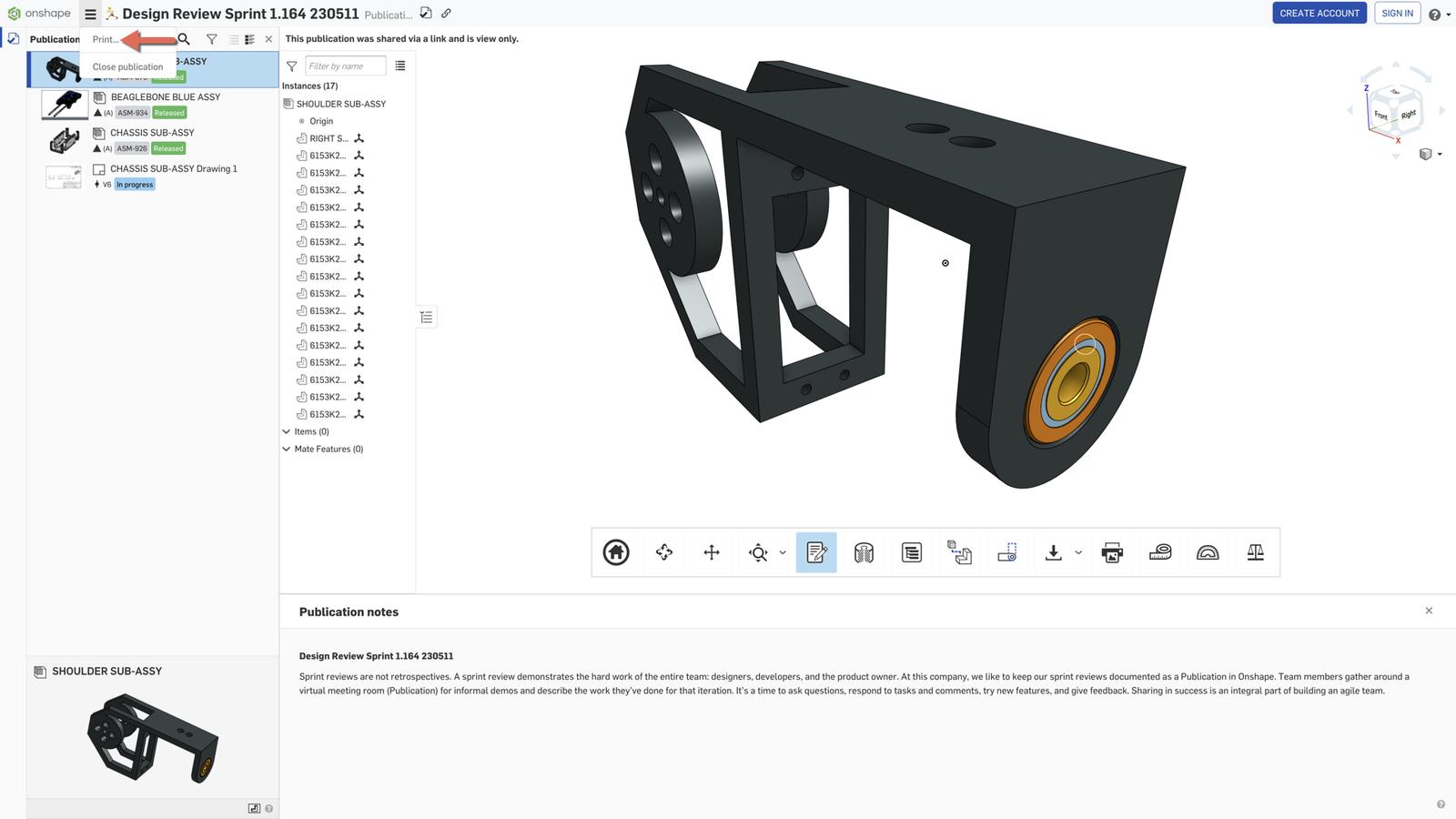1456x819 pixels.
Task: Open the download options dropdown arrow
Action: [1078, 552]
